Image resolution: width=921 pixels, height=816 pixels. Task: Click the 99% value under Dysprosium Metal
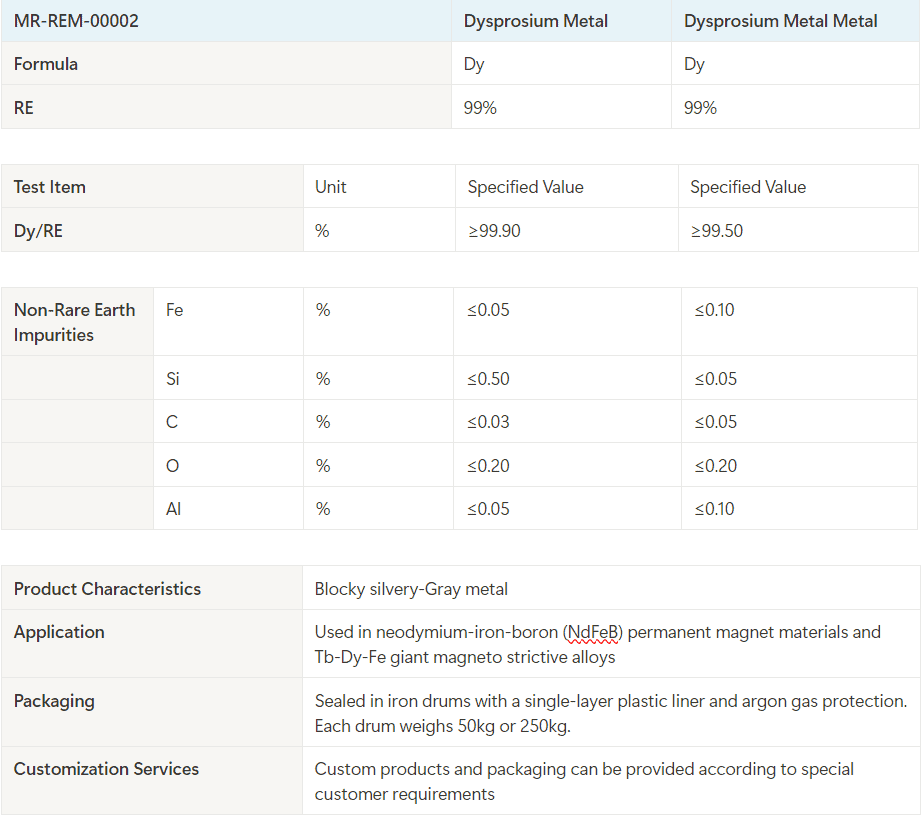pos(480,107)
